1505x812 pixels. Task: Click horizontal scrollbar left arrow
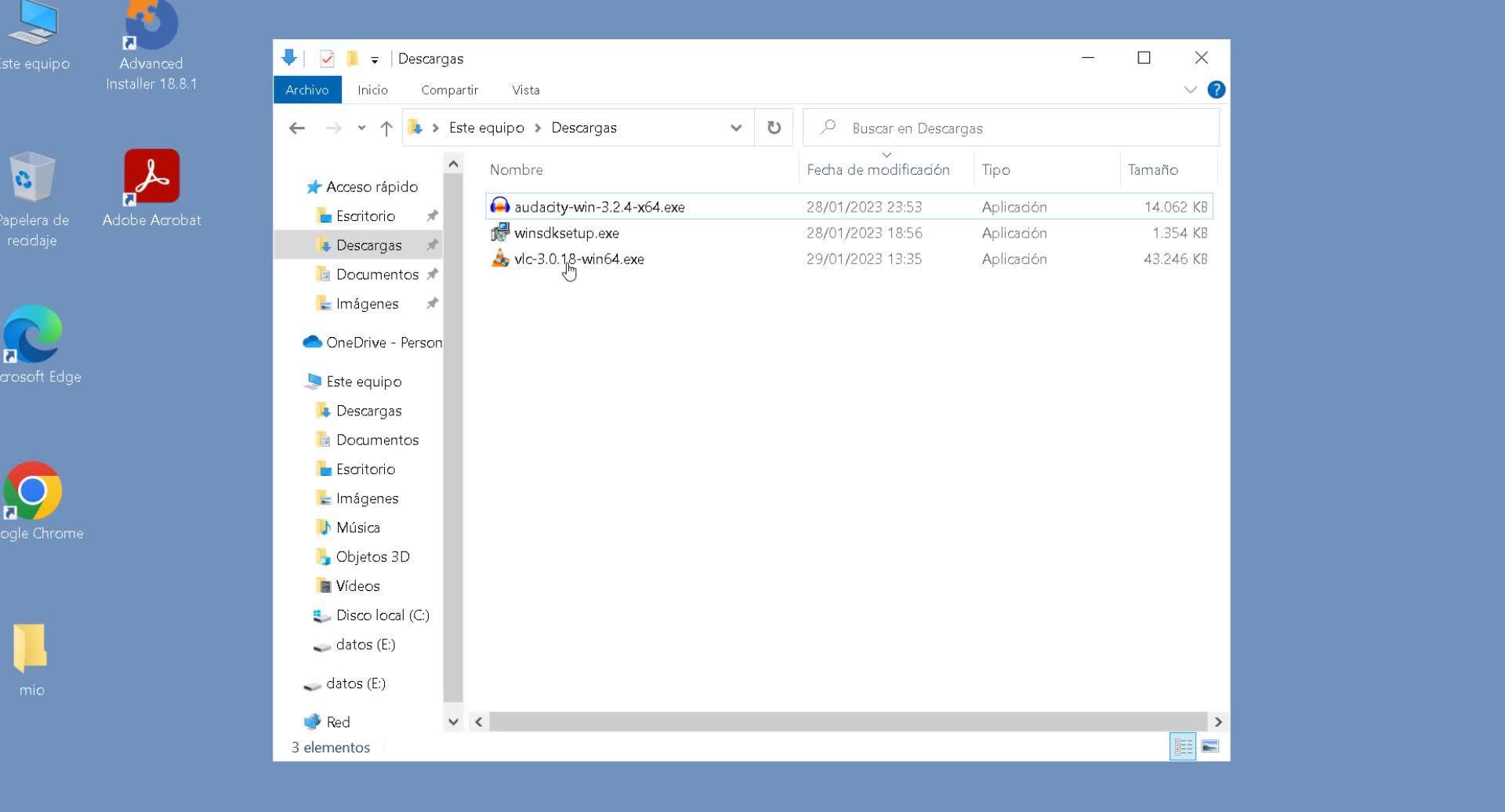(478, 722)
